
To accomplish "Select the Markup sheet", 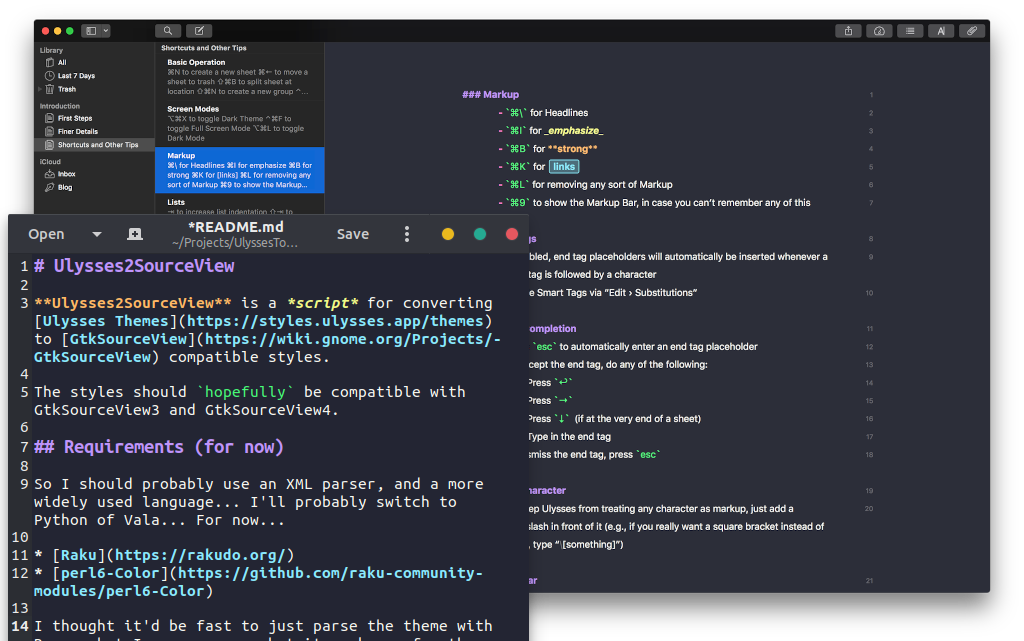I will point(240,170).
